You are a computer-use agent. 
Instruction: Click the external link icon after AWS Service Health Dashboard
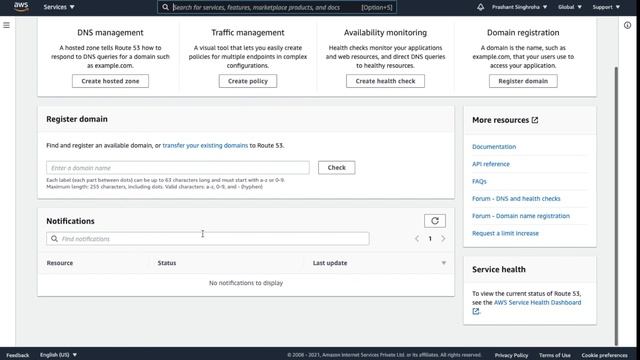pos(476,311)
